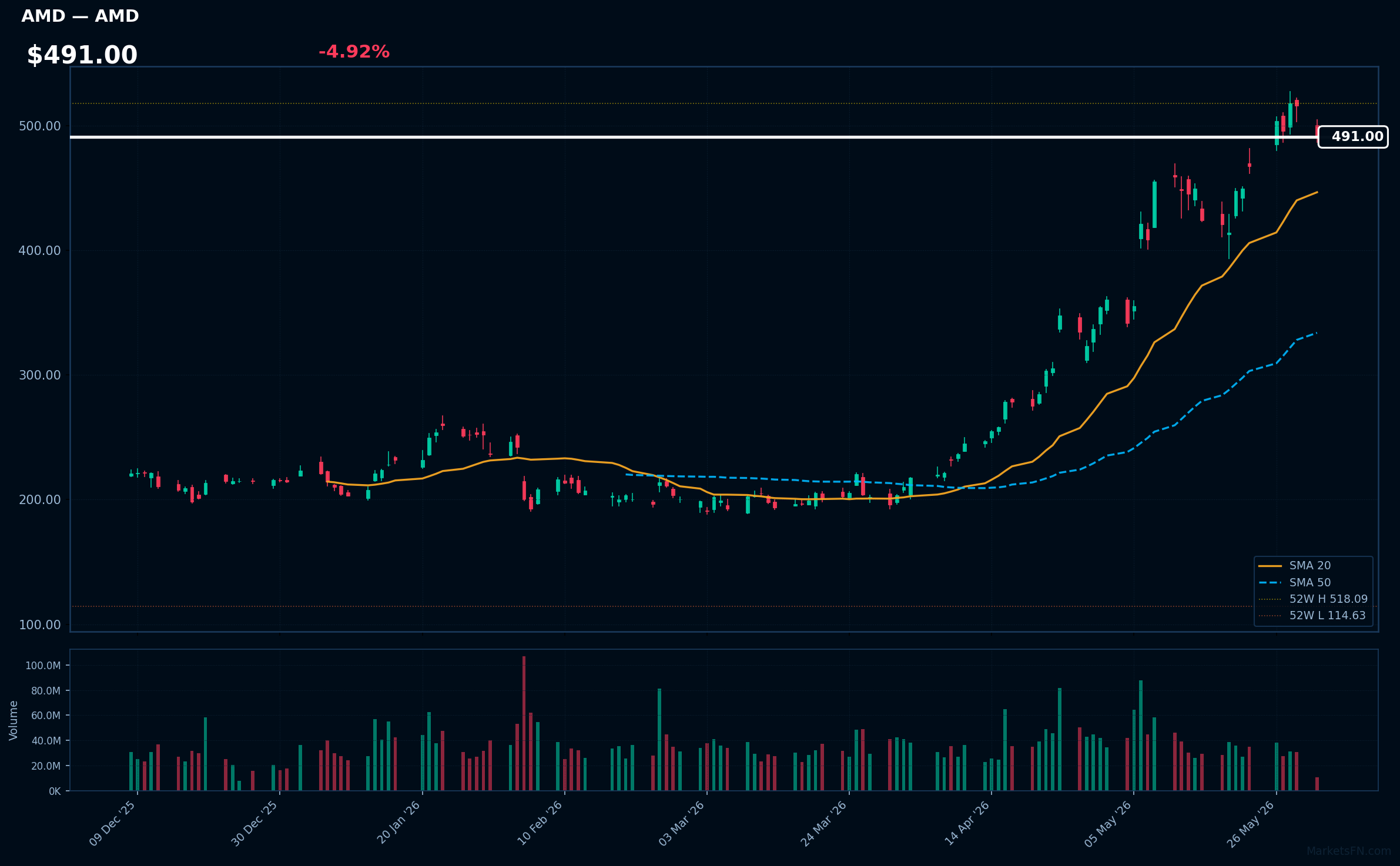This screenshot has width=1400, height=866.
Task: Click the last small red volume bar
Action: tap(1317, 784)
